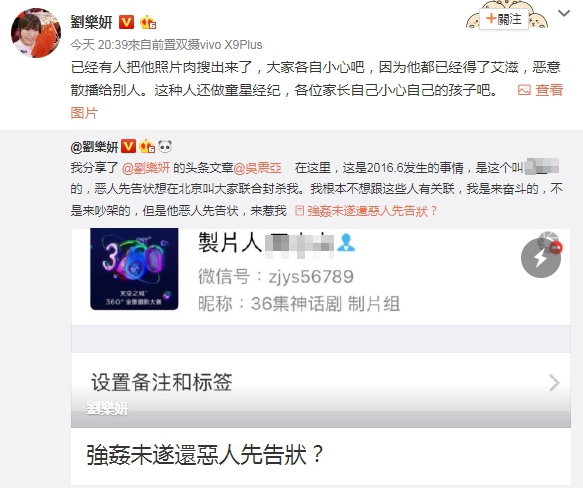Screen dimensions: 583x488
Task: Open @劉樂妍 mention in repost text
Action: [146, 168]
